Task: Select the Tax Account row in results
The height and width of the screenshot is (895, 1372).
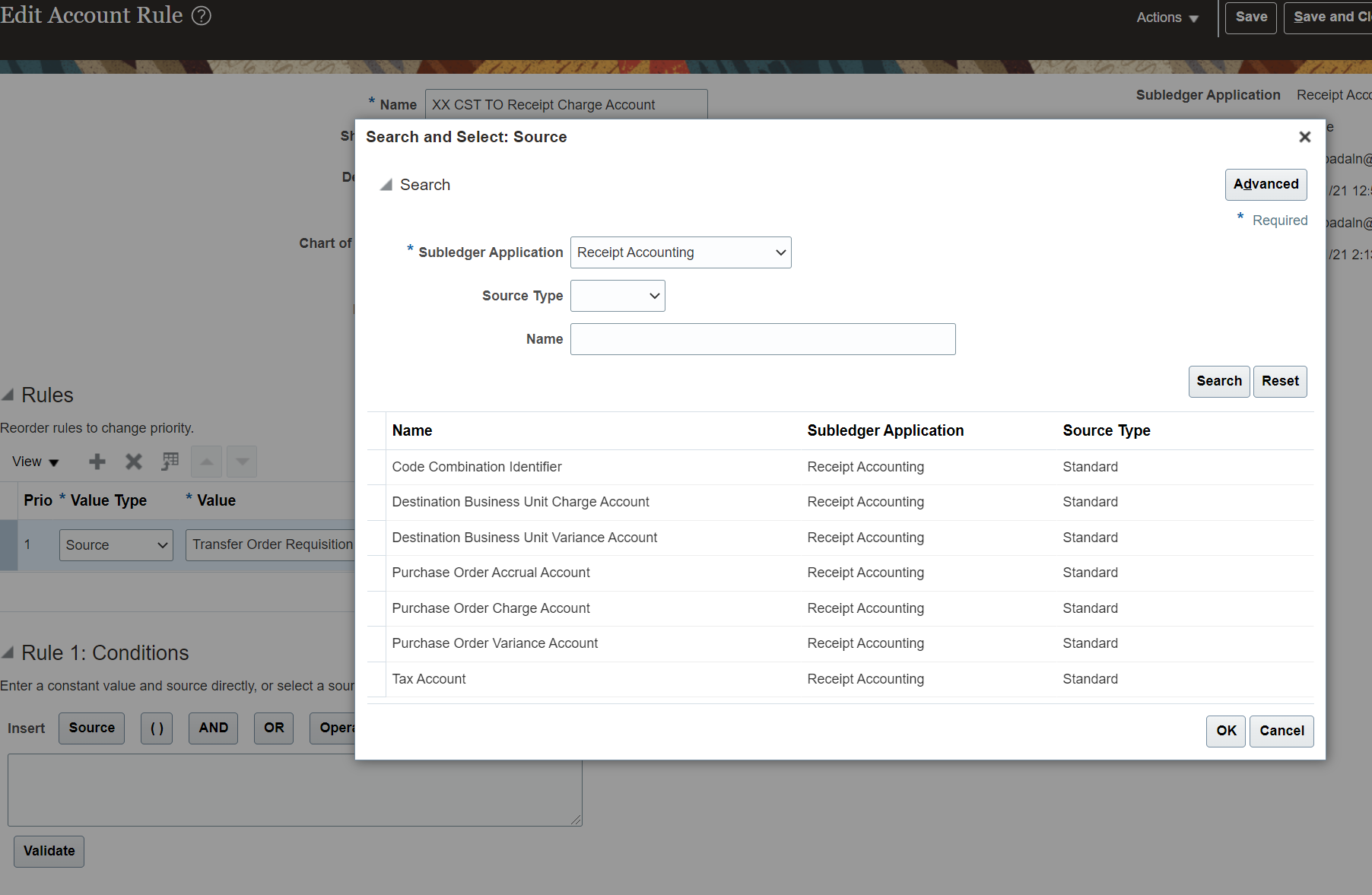Action: click(x=428, y=678)
